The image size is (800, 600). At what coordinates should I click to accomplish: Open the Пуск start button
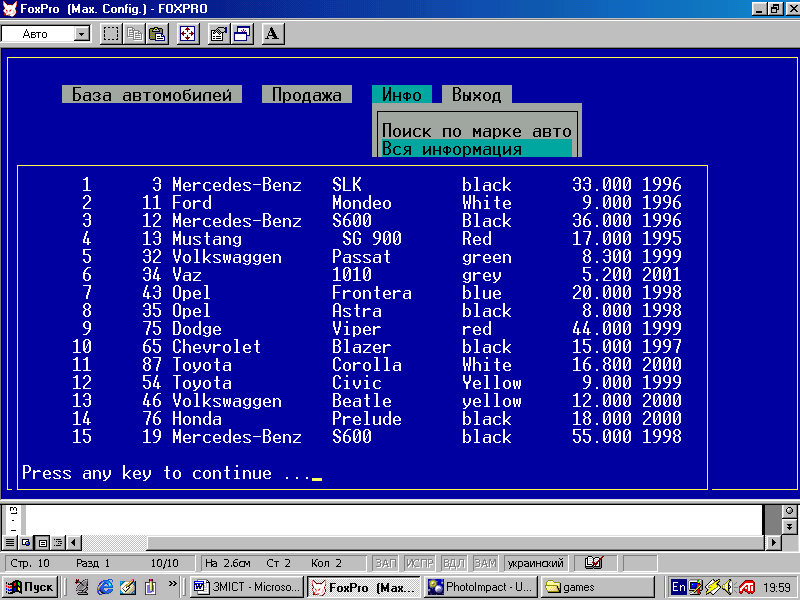pos(30,587)
